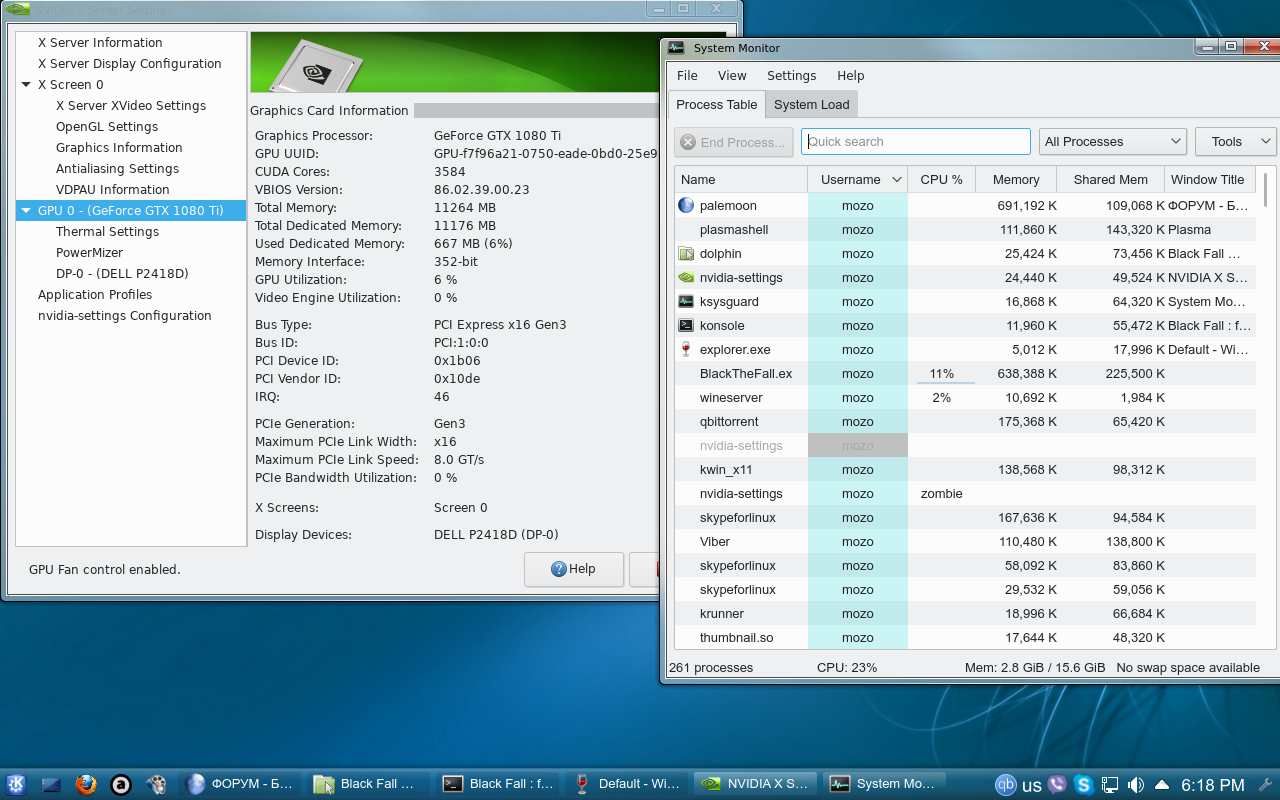1280x800 pixels.
Task: Click the GIMP launcher icon in the panel
Action: [156, 784]
